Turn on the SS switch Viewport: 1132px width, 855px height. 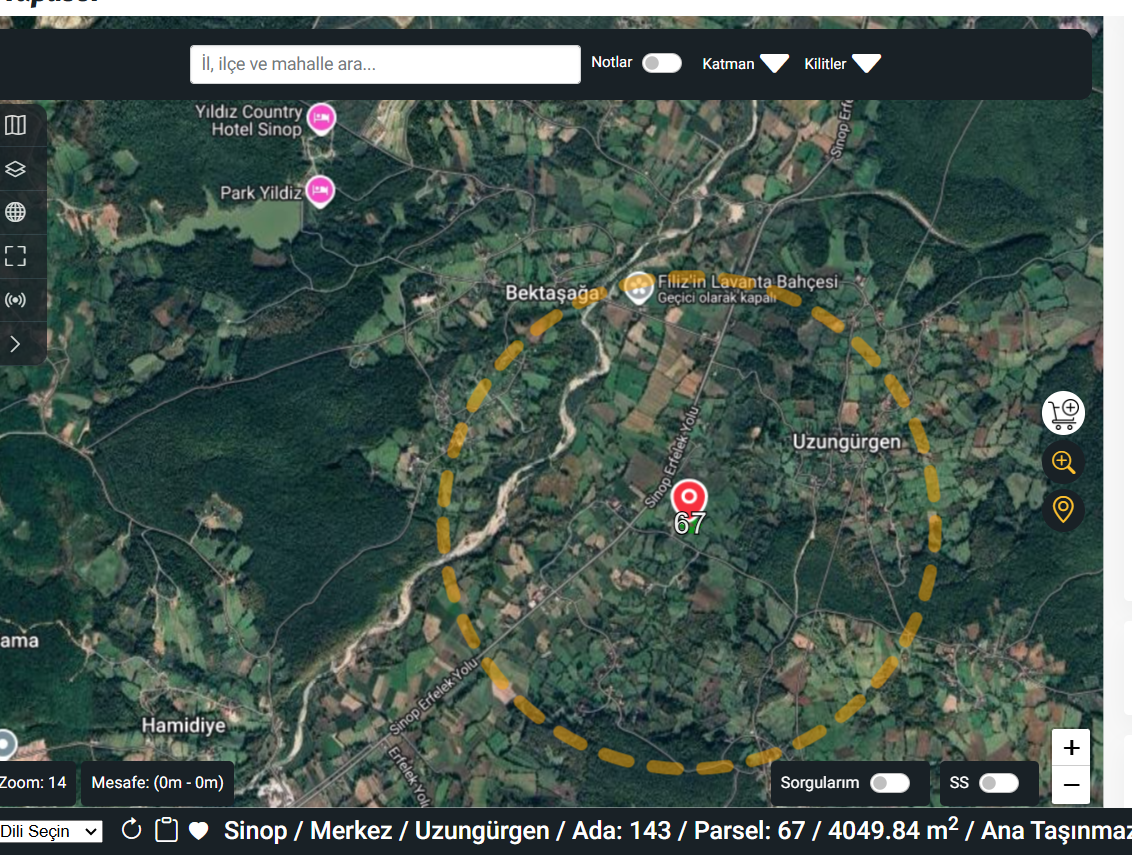tap(998, 783)
